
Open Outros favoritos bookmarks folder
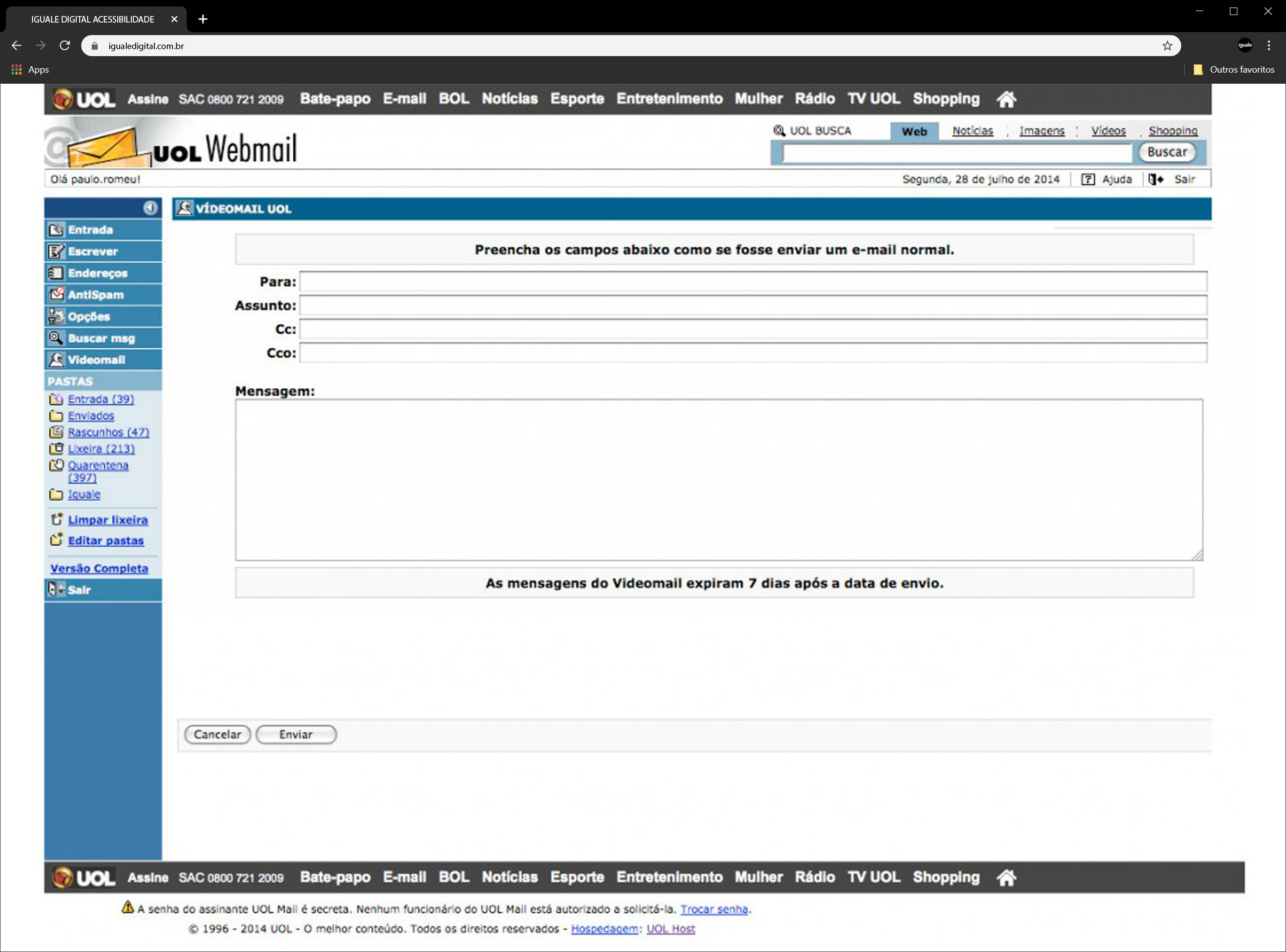tap(1234, 70)
